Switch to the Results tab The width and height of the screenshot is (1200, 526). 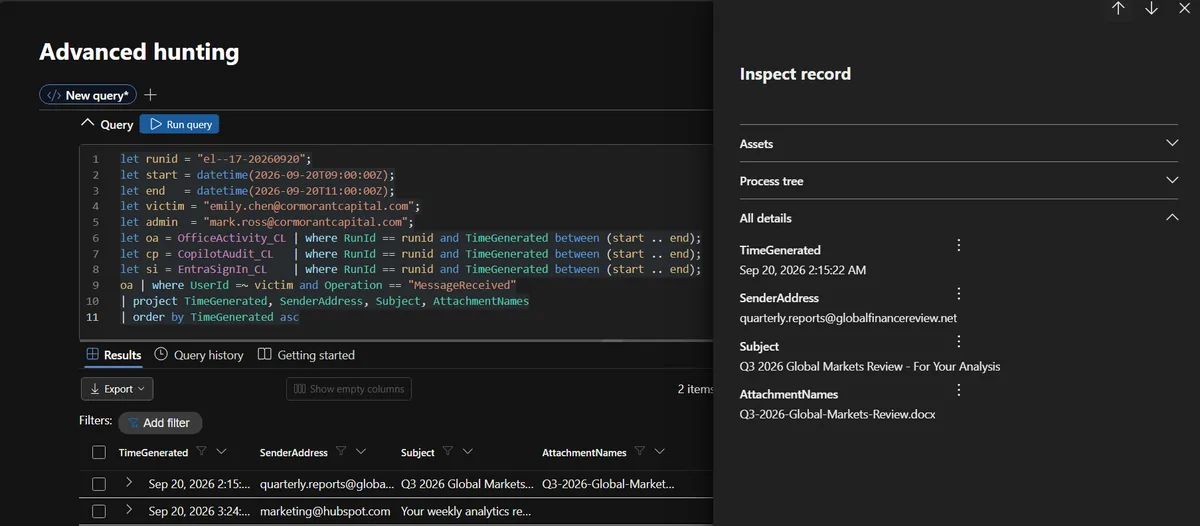(x=113, y=355)
